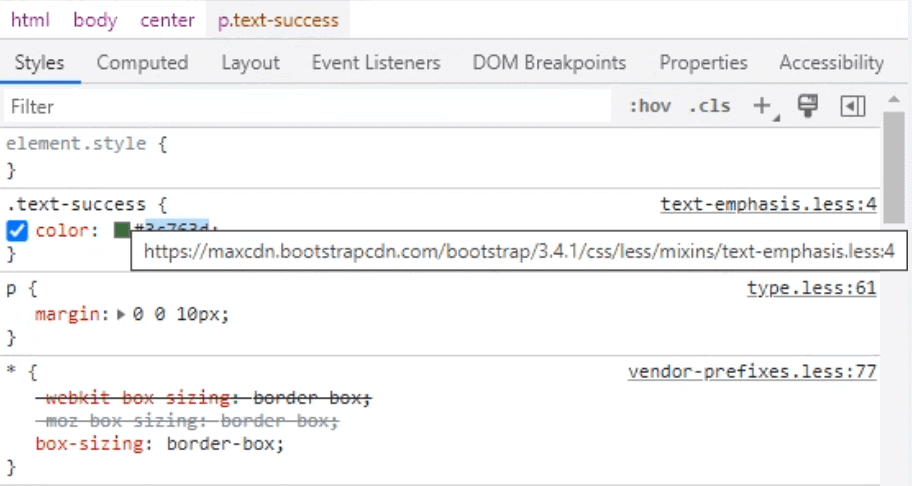Open the vendor-prefixes.less:77 source link
The width and height of the screenshot is (912, 486).
click(752, 373)
